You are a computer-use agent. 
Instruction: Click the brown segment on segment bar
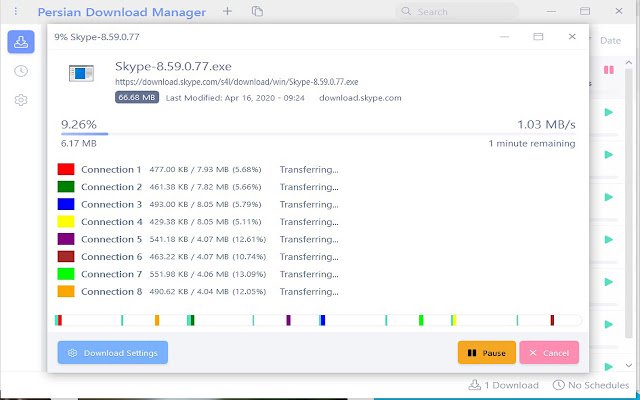coord(552,320)
